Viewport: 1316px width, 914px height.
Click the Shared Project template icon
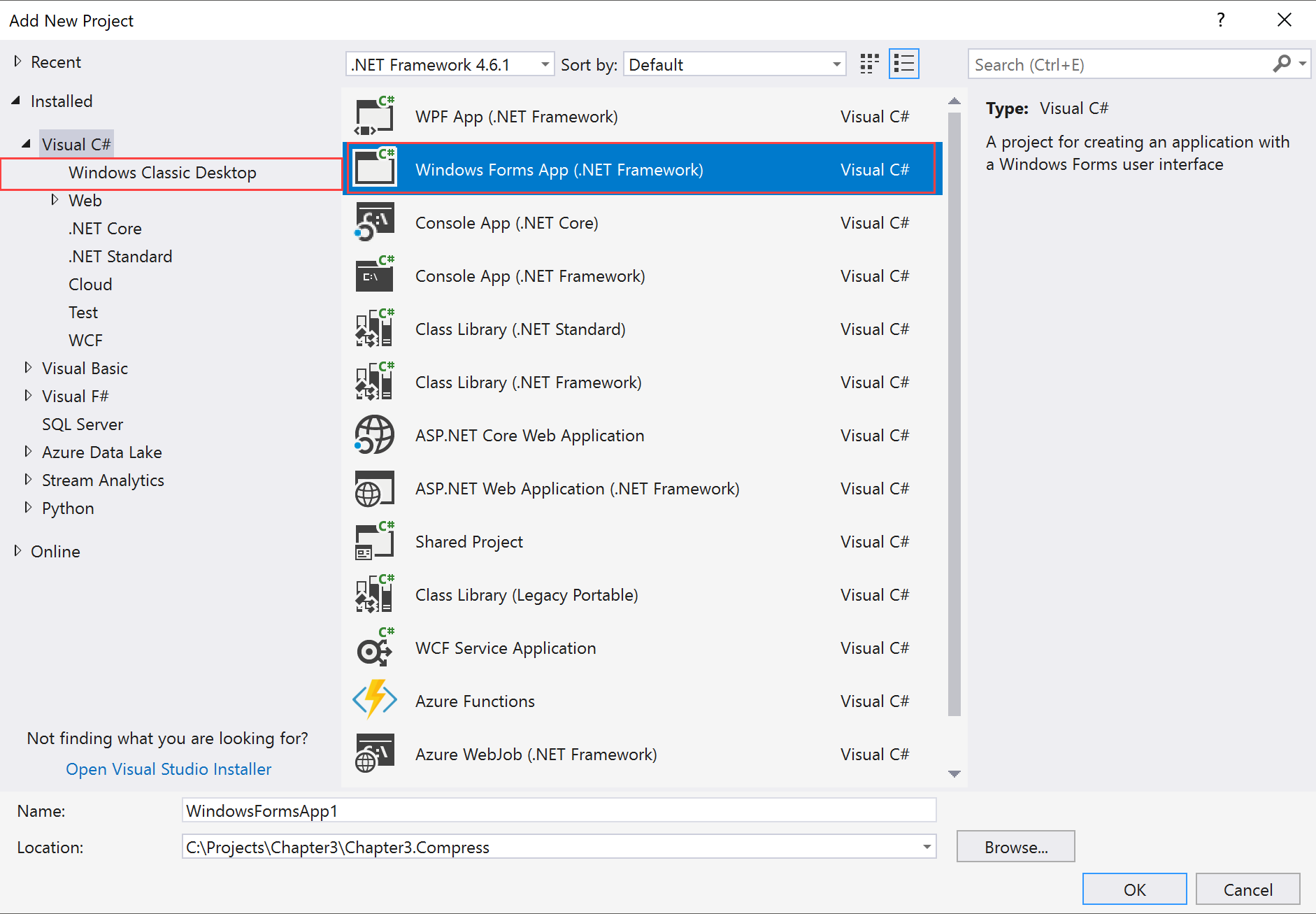[x=375, y=541]
